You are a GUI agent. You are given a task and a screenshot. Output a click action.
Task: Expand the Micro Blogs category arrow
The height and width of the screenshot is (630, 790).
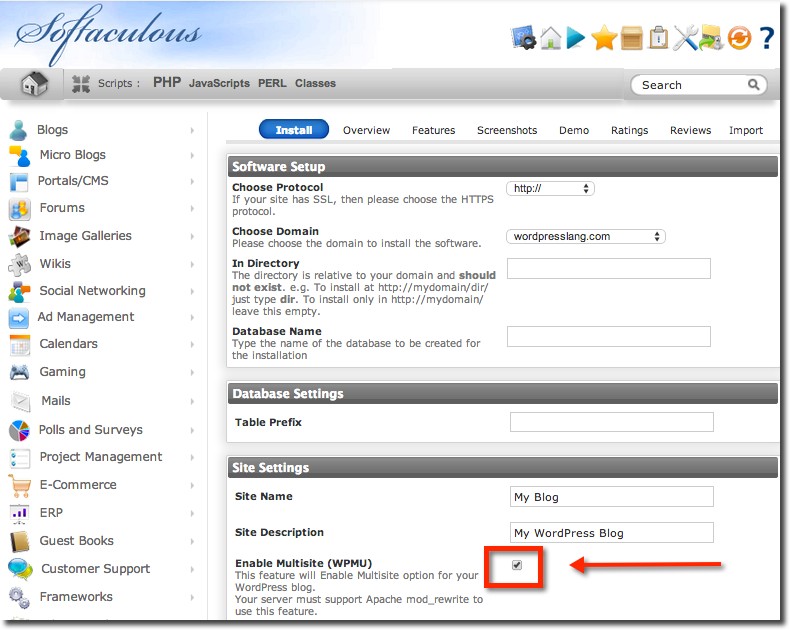pyautogui.click(x=192, y=156)
